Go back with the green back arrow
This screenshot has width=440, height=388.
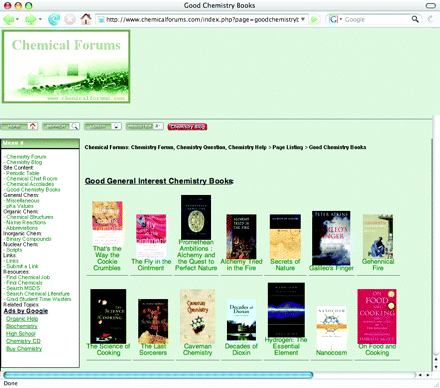pyautogui.click(x=9, y=19)
